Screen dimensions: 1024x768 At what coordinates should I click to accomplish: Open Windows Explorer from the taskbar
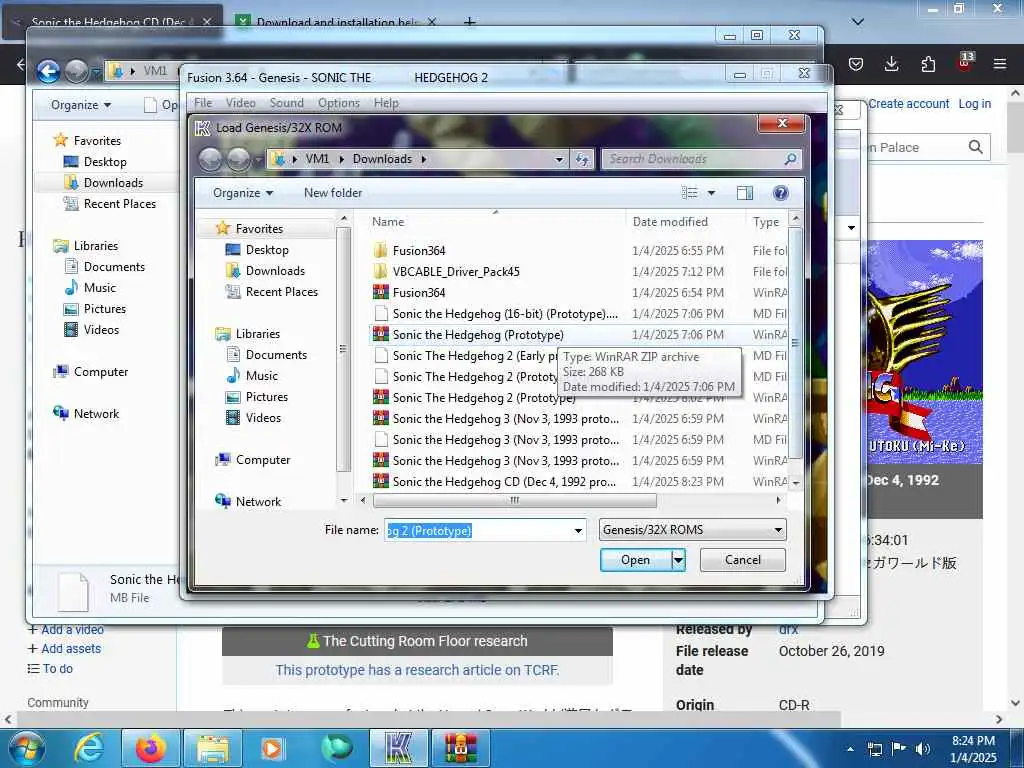click(213, 748)
